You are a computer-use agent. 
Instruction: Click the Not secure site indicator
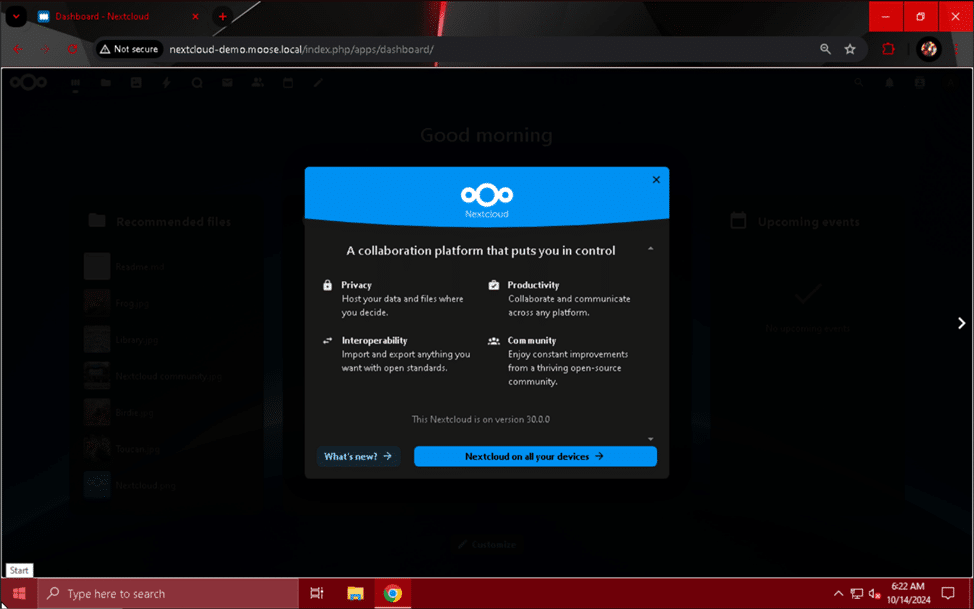(129, 49)
